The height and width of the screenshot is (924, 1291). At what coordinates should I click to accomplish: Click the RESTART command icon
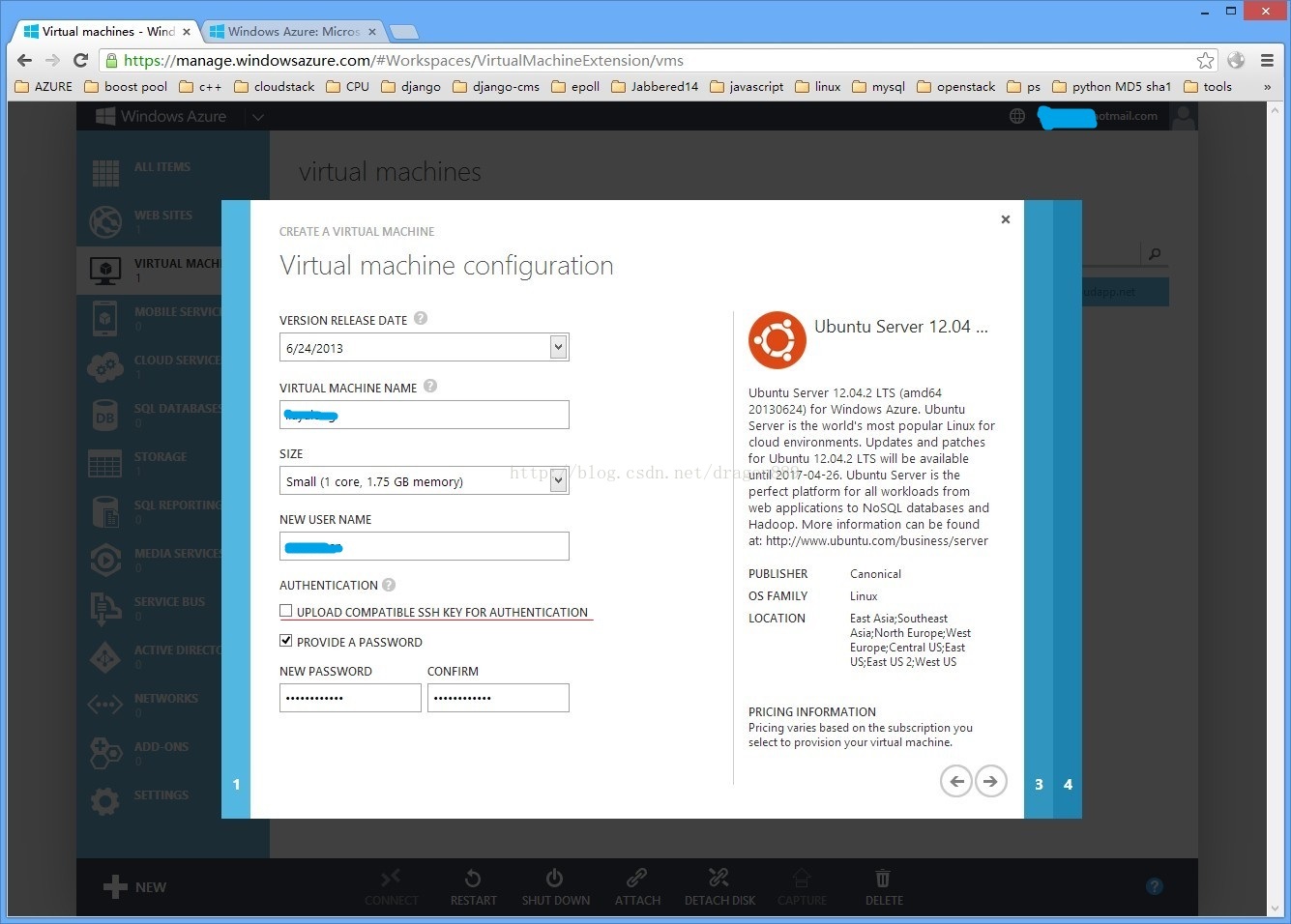473,878
